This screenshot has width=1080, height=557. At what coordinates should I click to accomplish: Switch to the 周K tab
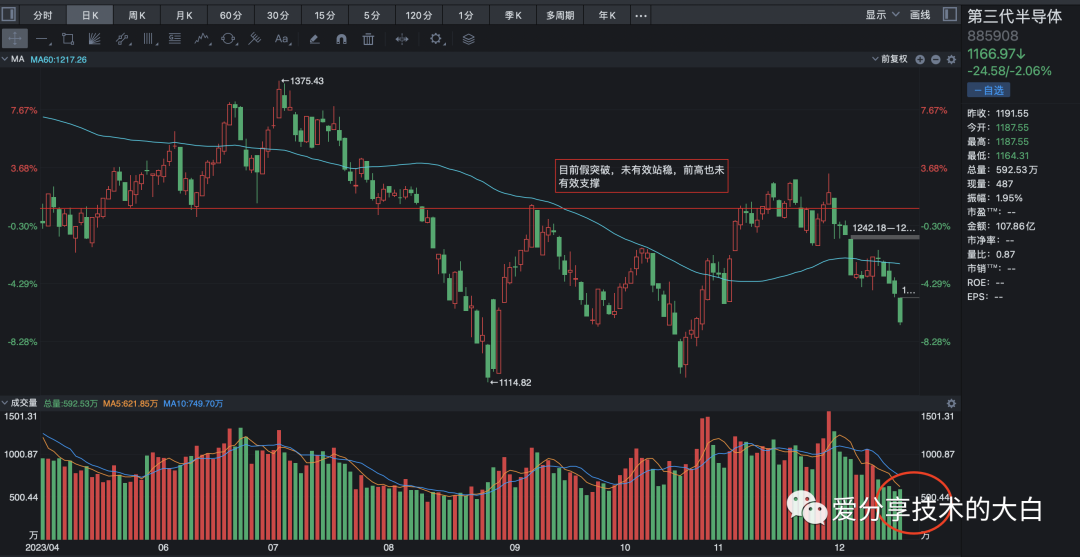(x=137, y=15)
